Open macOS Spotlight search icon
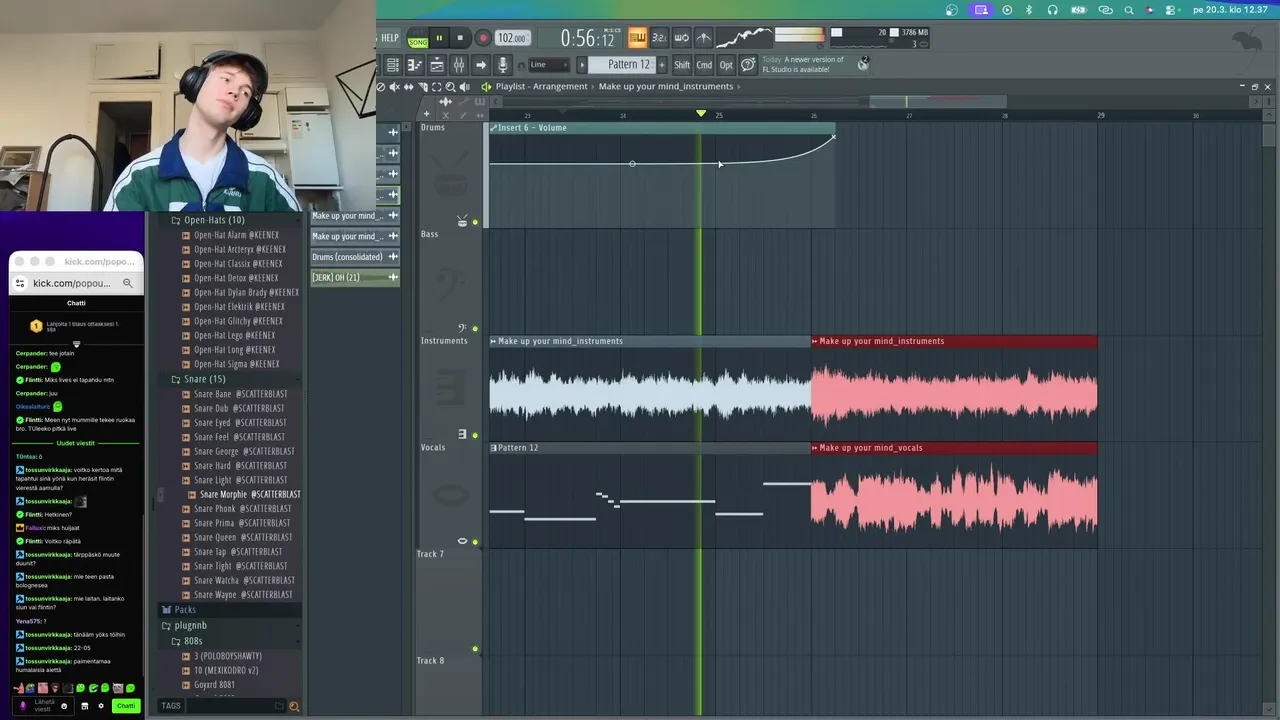 point(1129,10)
